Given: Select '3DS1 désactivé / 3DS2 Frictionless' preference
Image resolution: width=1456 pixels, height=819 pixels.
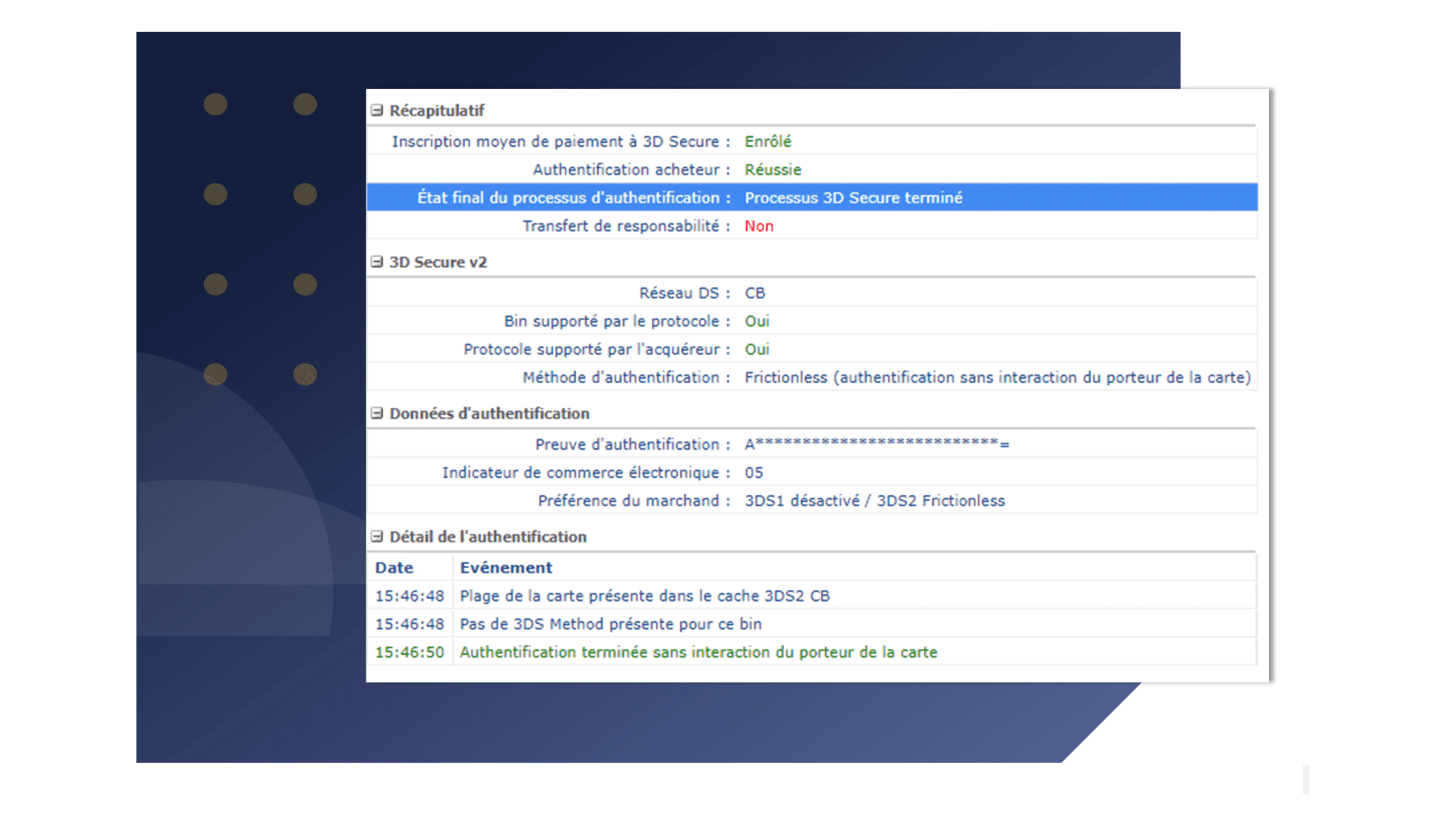Looking at the screenshot, I should [875, 500].
